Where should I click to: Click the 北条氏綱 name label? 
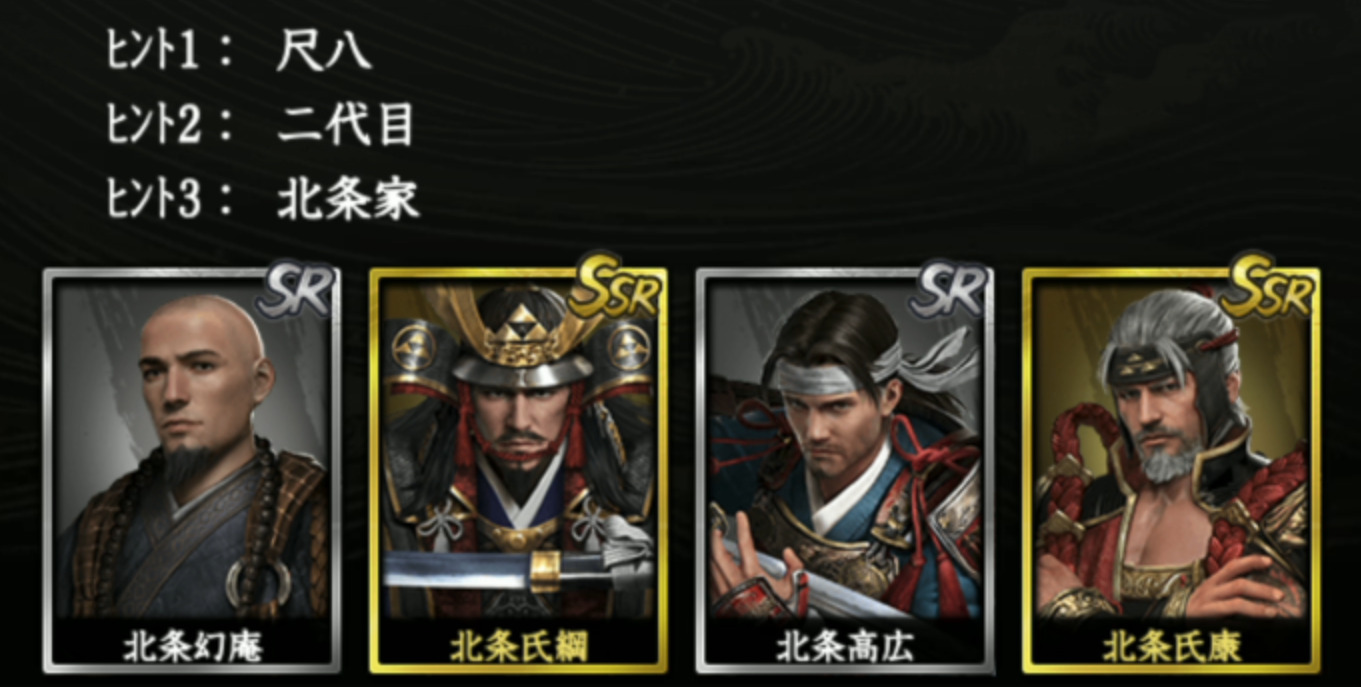pyautogui.click(x=518, y=646)
